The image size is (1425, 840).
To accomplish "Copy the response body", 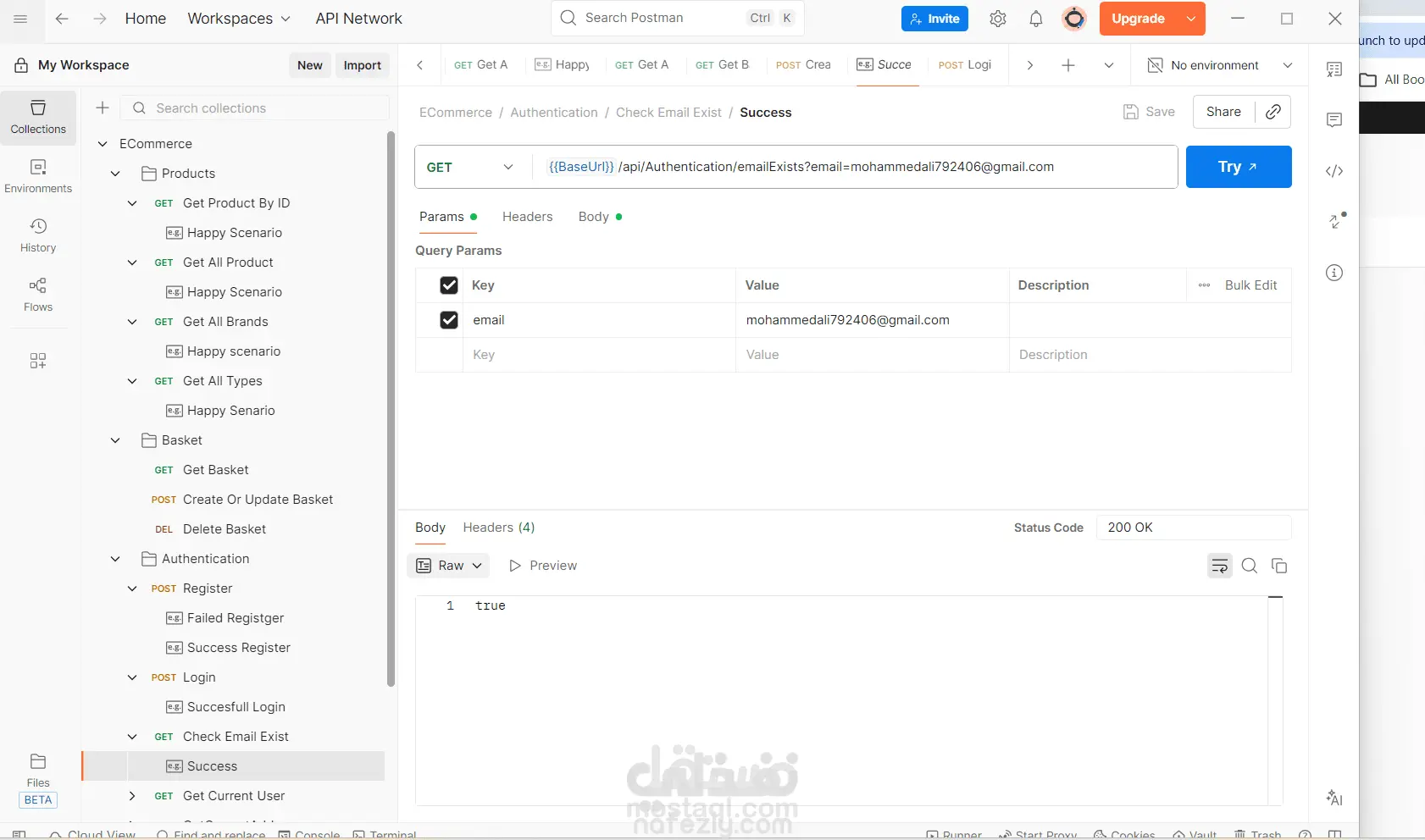I will coord(1279,566).
